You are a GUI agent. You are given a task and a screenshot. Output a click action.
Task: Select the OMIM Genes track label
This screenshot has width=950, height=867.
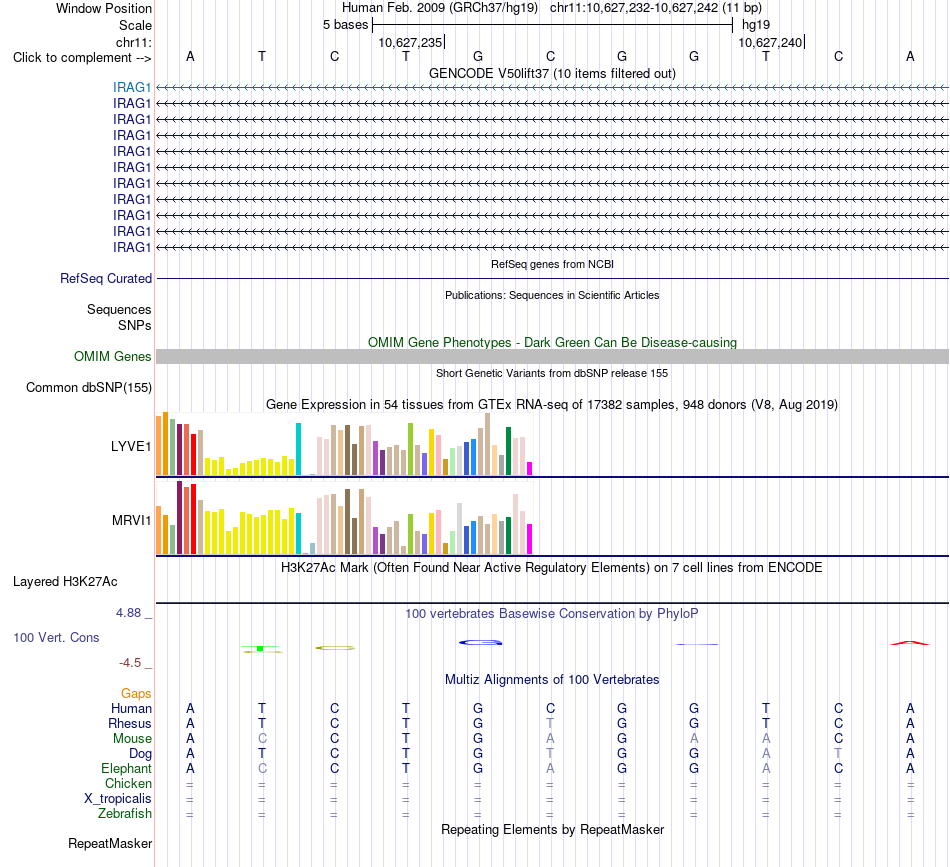click(113, 356)
